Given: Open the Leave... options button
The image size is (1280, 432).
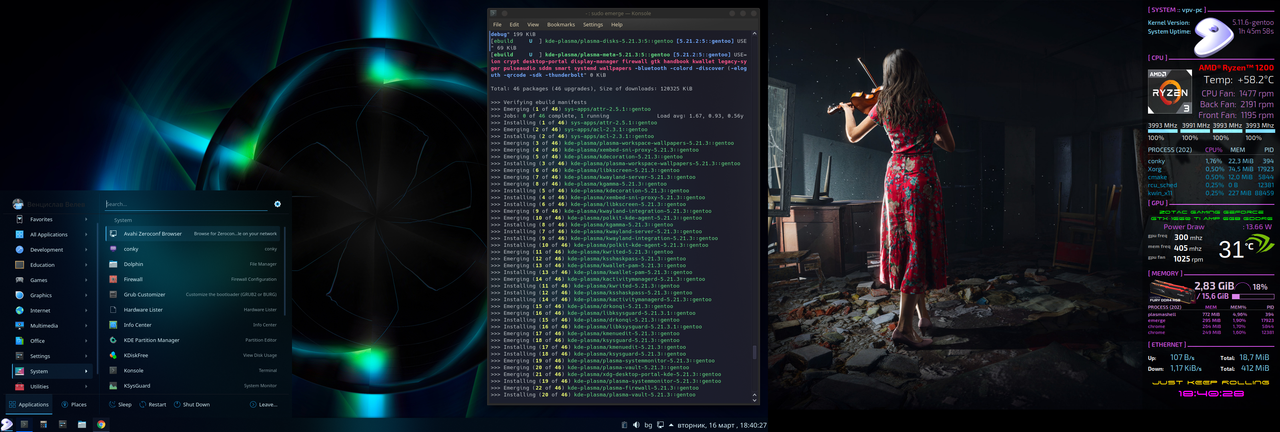Looking at the screenshot, I should point(262,404).
